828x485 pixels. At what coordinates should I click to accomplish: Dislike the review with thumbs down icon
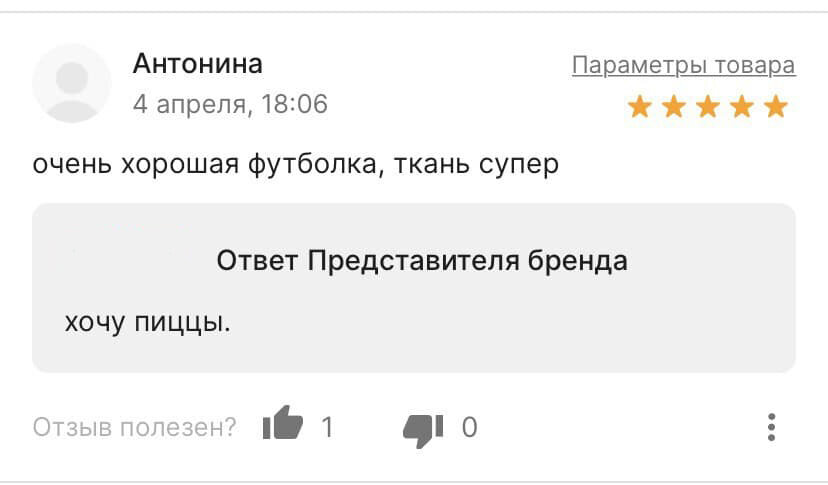point(423,431)
